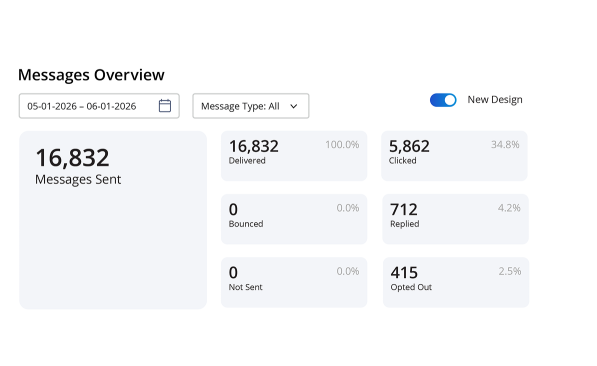Click the Clicked stat label
597x366 pixels.
(402, 161)
